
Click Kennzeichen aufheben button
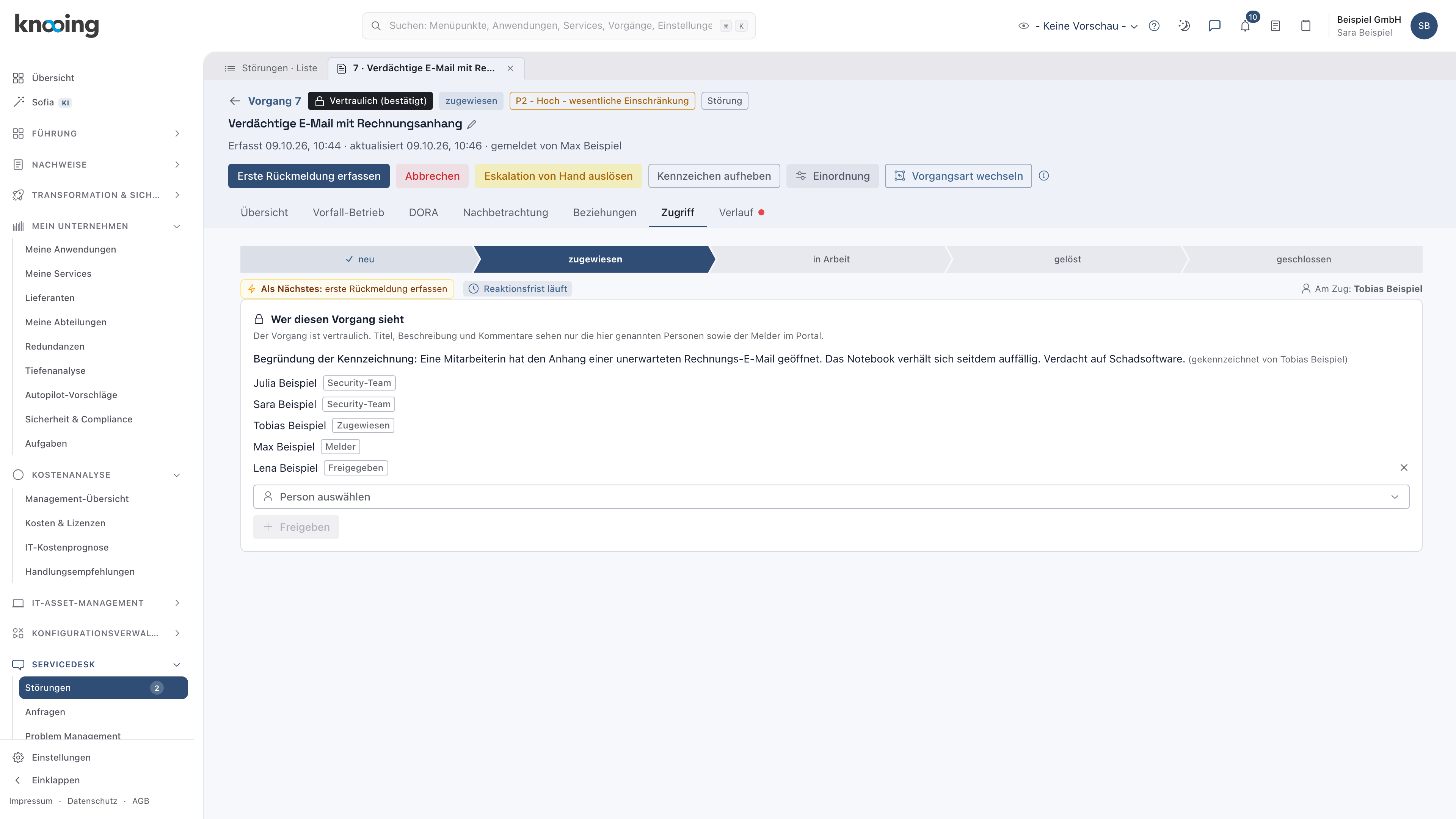[714, 176]
